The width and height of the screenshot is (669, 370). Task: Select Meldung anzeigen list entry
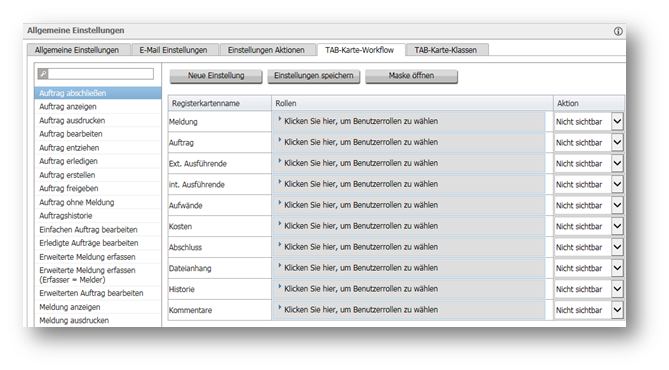[x=98, y=307]
